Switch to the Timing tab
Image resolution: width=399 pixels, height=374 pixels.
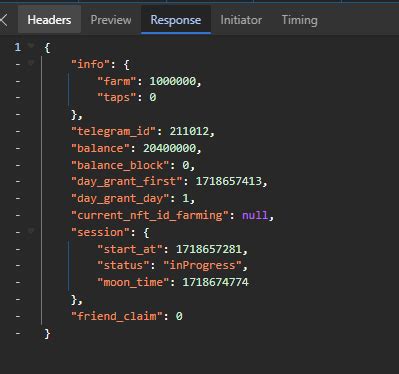[x=300, y=20]
